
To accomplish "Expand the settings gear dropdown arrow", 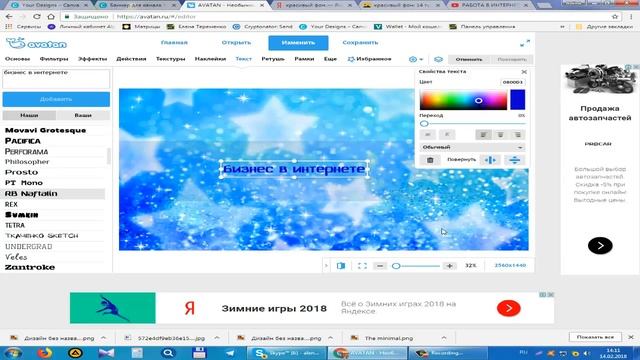I will click(x=421, y=60).
